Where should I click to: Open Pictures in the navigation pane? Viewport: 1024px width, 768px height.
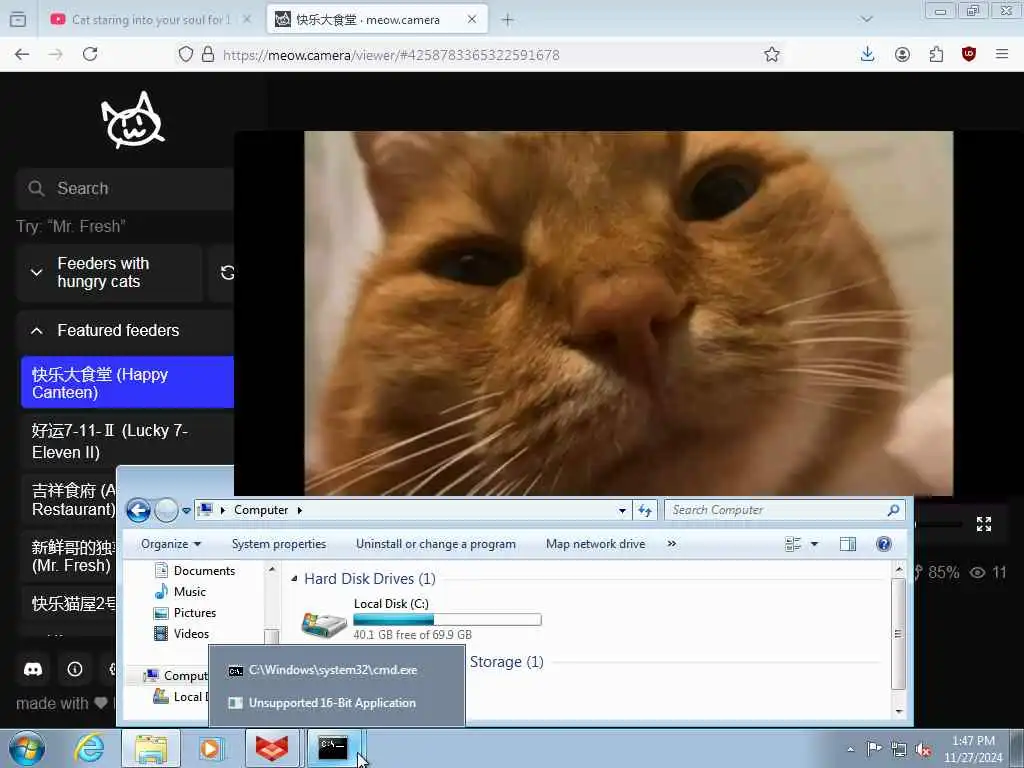185,613
